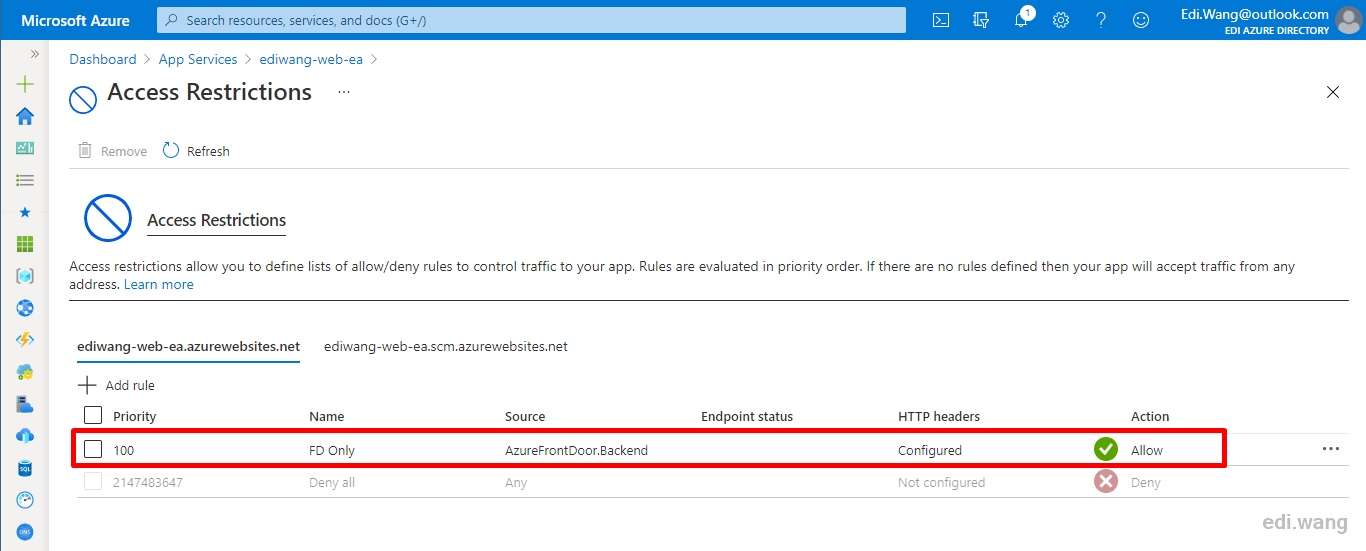1366x551 pixels.
Task: Open the FD Only rule name
Action: tap(332, 450)
